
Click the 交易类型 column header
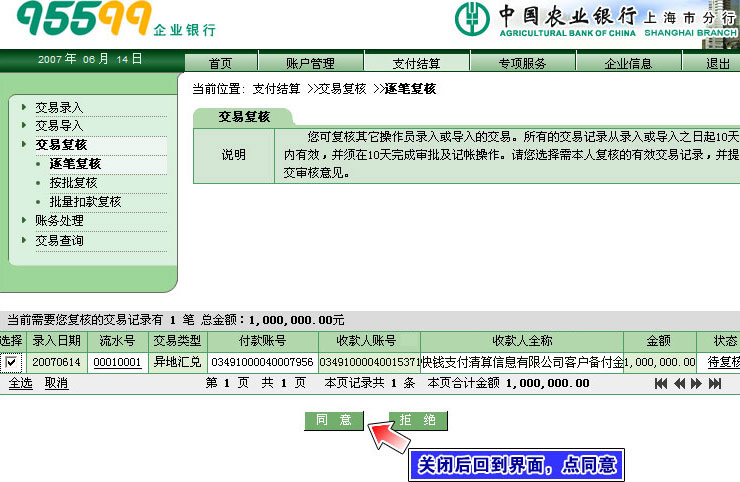177,341
